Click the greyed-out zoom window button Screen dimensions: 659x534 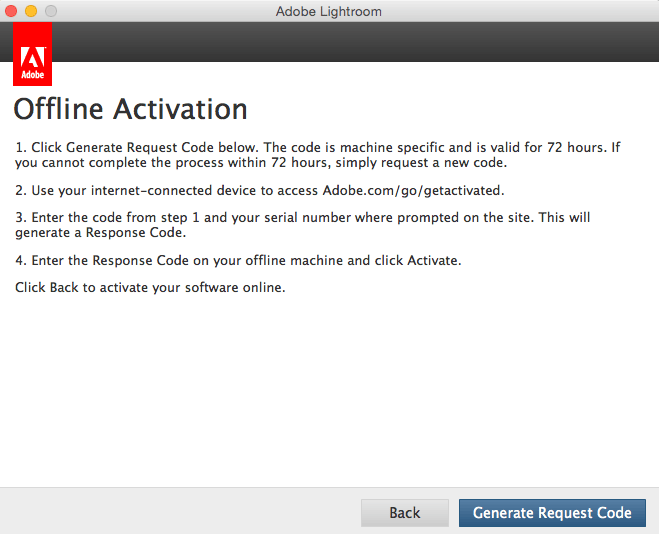(x=51, y=11)
